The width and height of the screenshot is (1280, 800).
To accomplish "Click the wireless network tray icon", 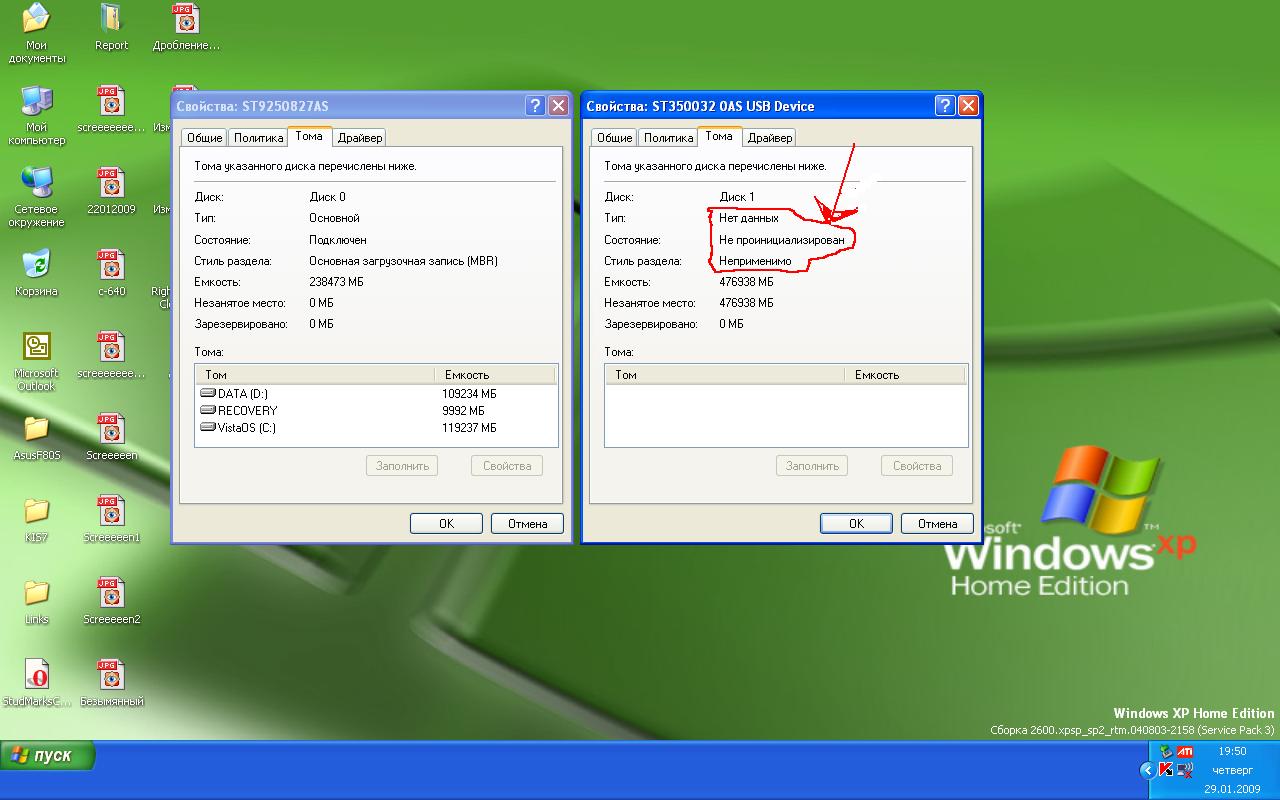I will point(1185,770).
